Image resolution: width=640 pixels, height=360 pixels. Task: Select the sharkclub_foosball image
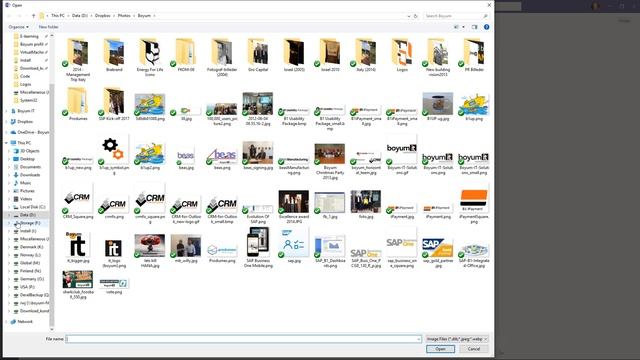[x=78, y=284]
